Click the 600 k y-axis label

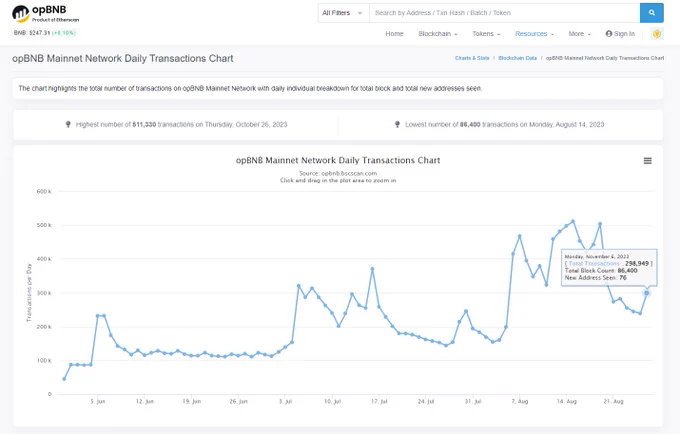click(x=44, y=192)
